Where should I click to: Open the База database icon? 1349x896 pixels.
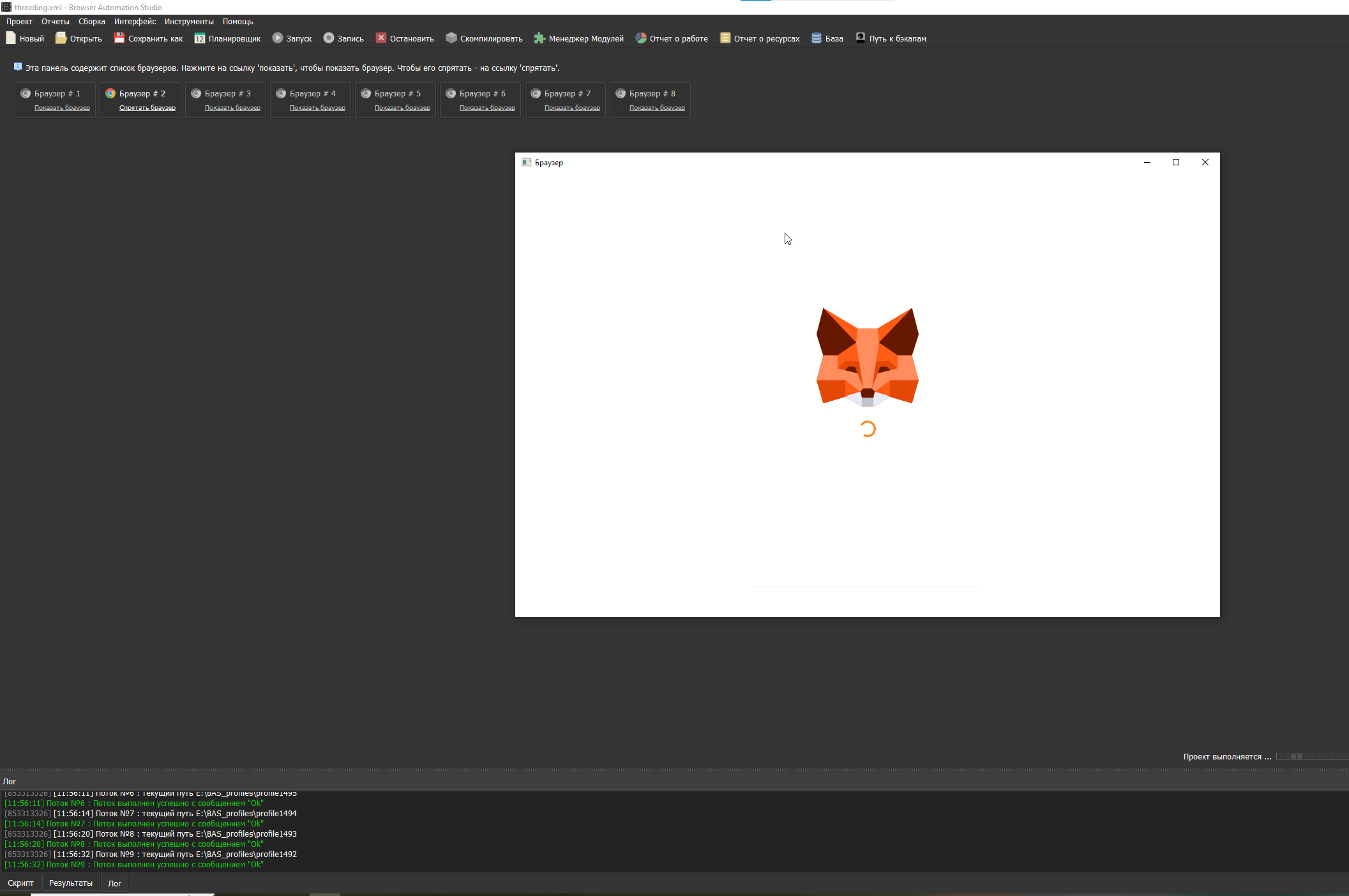coord(817,38)
